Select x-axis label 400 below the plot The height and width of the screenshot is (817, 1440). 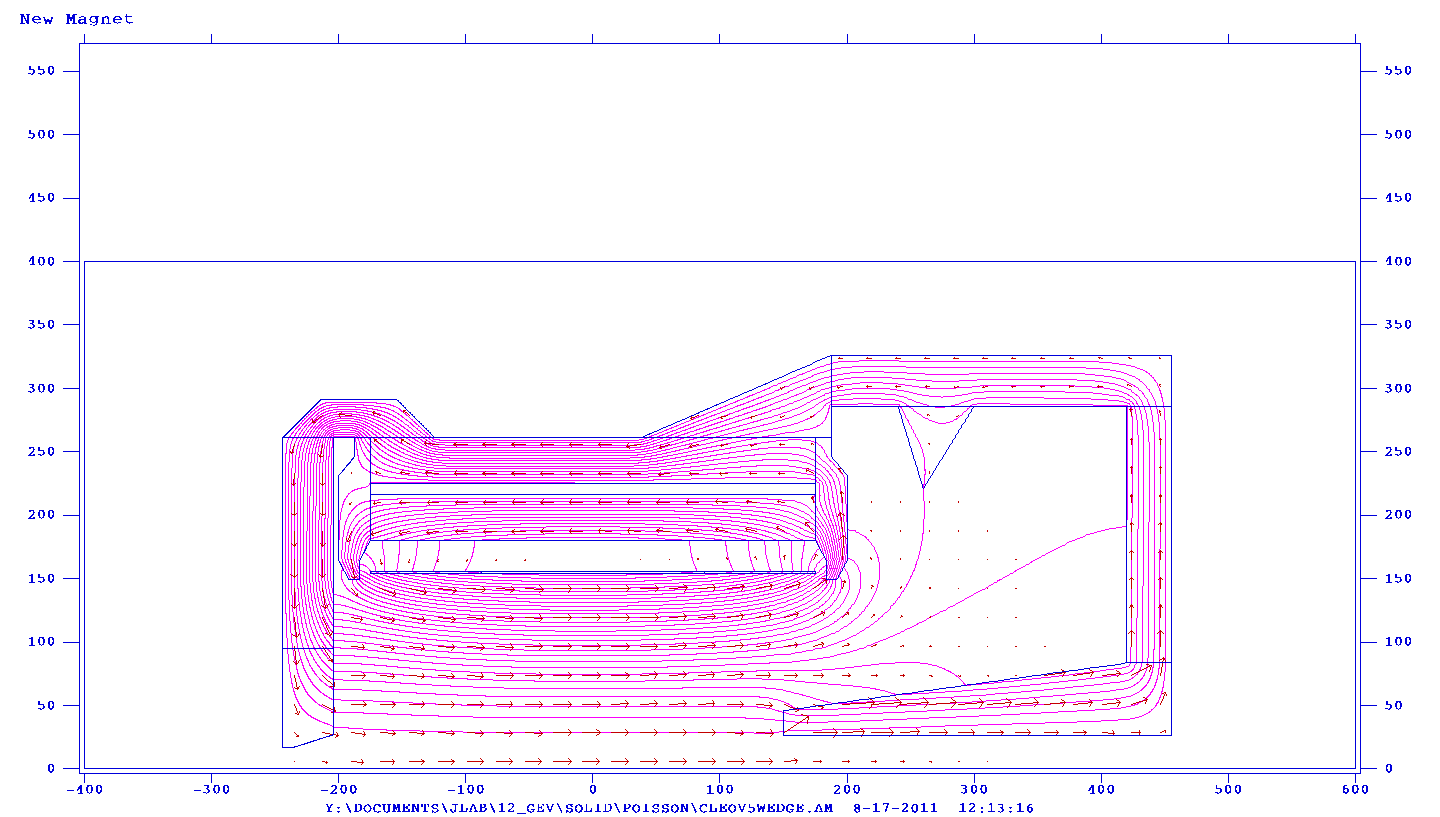tap(1101, 789)
